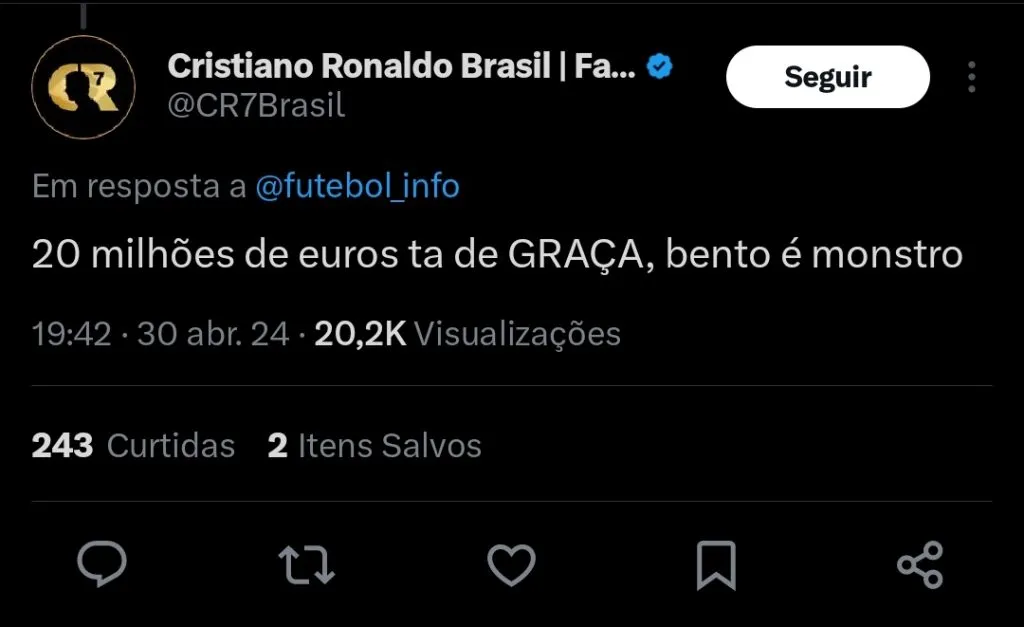Open the 2 Itens Salvos count
Screen dimensions: 1024x627
tap(375, 445)
